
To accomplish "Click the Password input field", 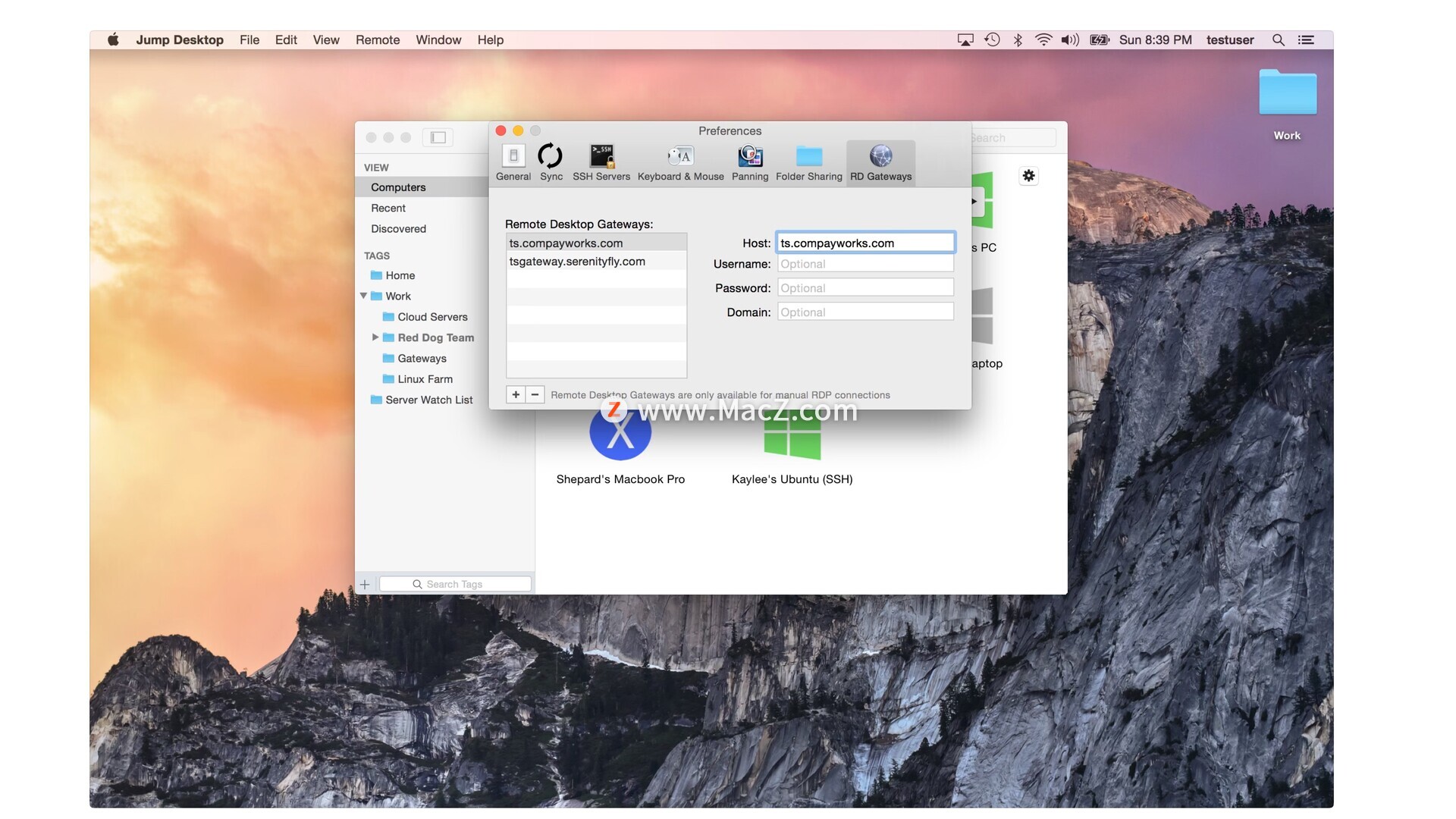I will click(x=865, y=288).
